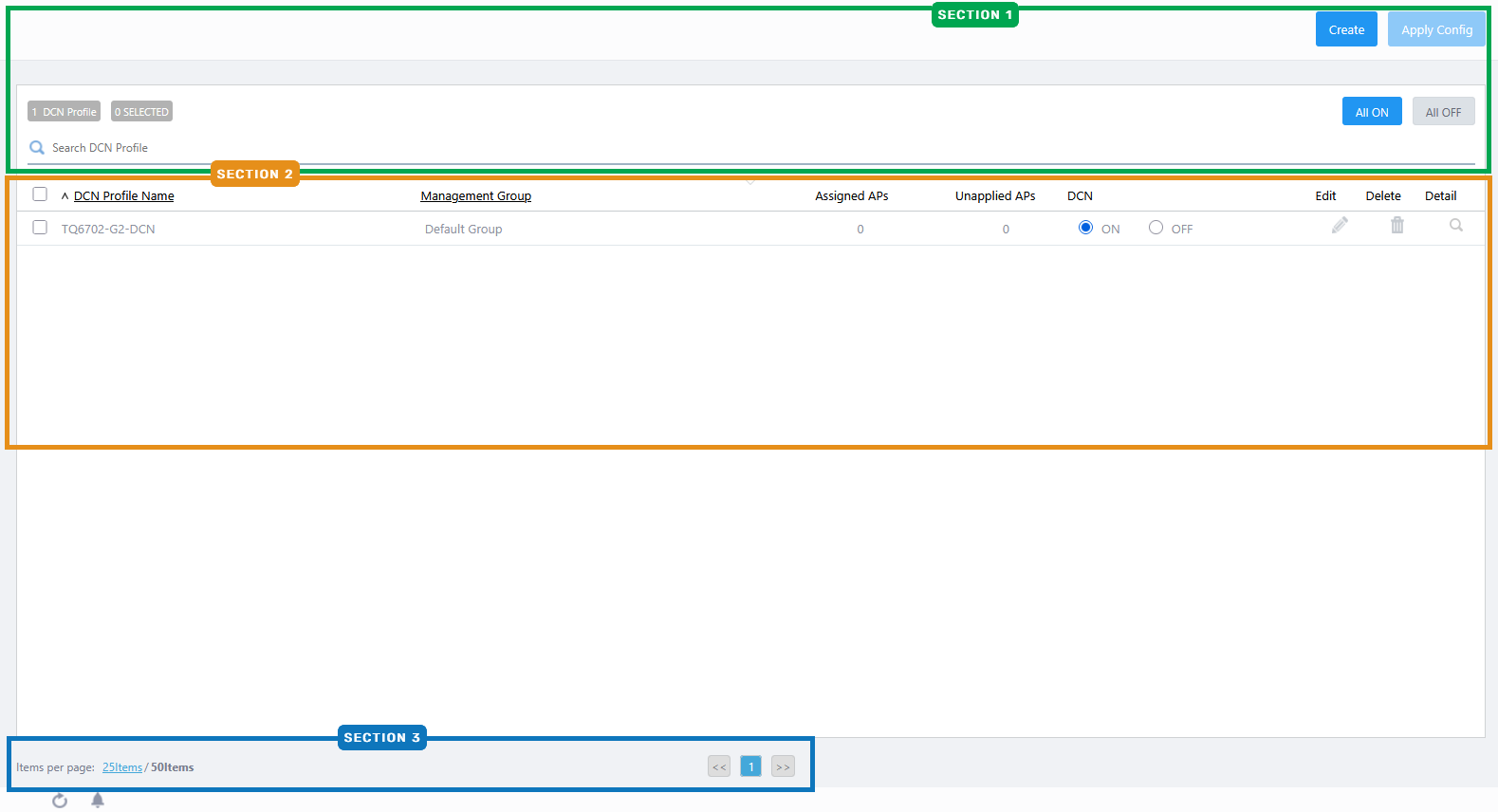Set items per page to 25Items
Screen dimensions: 1498x812
[x=122, y=767]
